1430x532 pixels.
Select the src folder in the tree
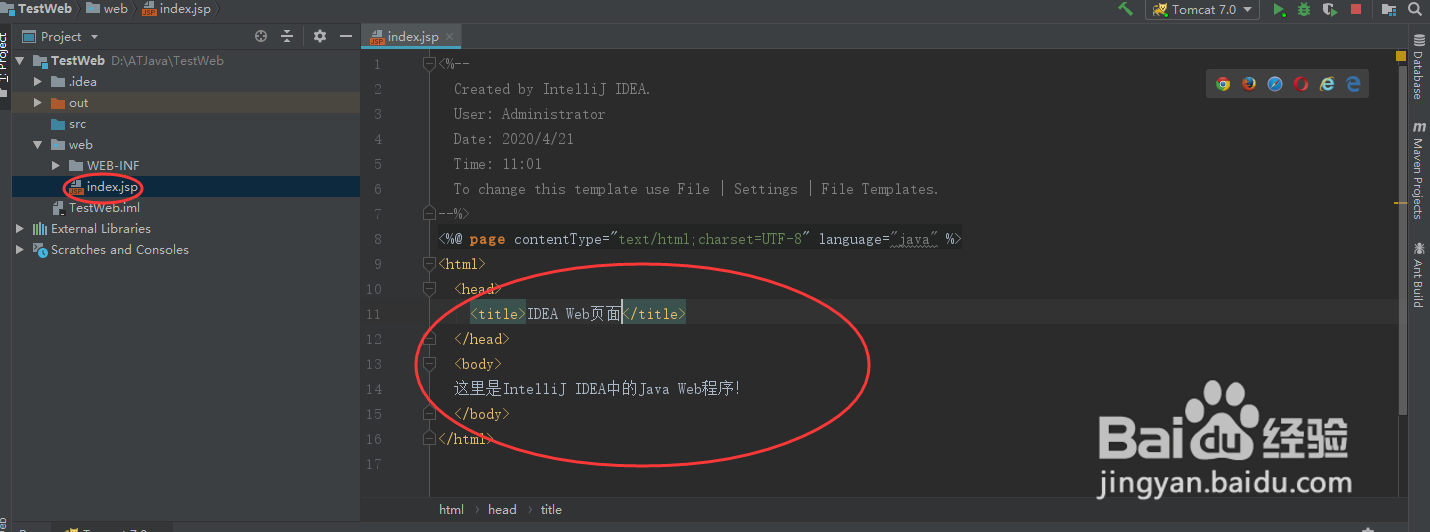coord(186,123)
